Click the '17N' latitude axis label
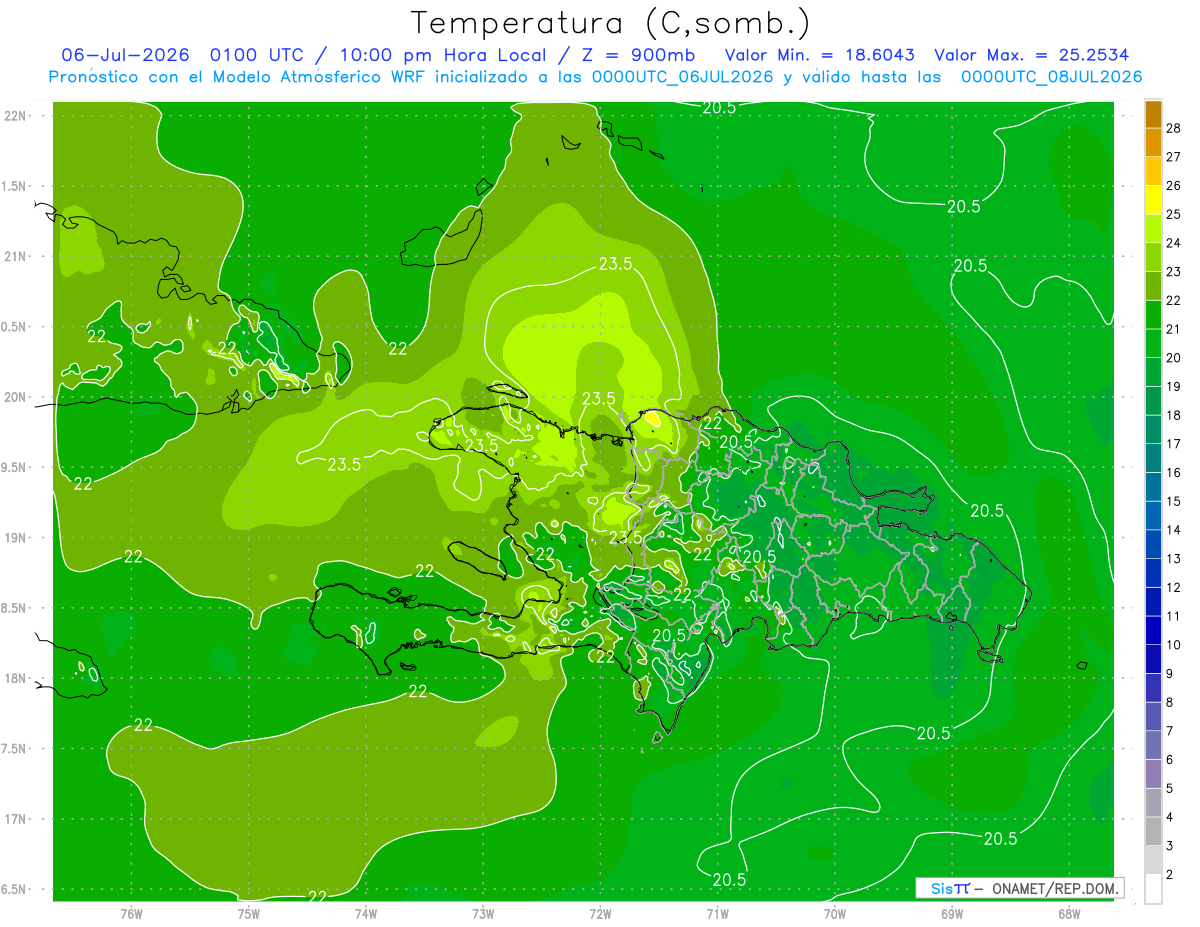The width and height of the screenshot is (1200, 927). (16, 819)
